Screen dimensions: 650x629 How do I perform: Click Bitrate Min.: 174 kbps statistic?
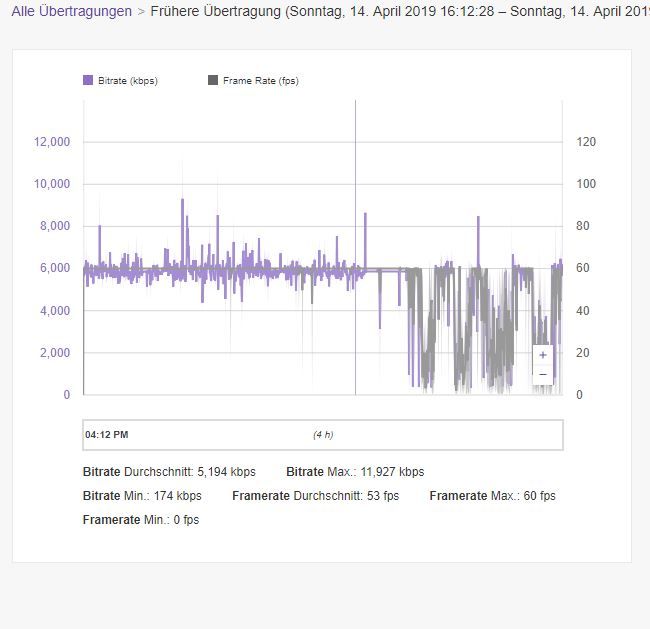tap(142, 496)
